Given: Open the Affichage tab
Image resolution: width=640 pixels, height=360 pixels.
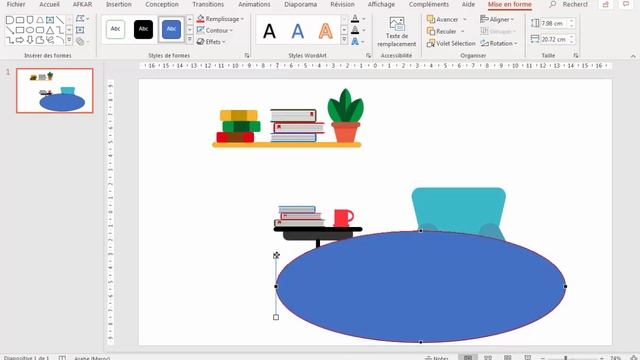Looking at the screenshot, I should click(381, 4).
